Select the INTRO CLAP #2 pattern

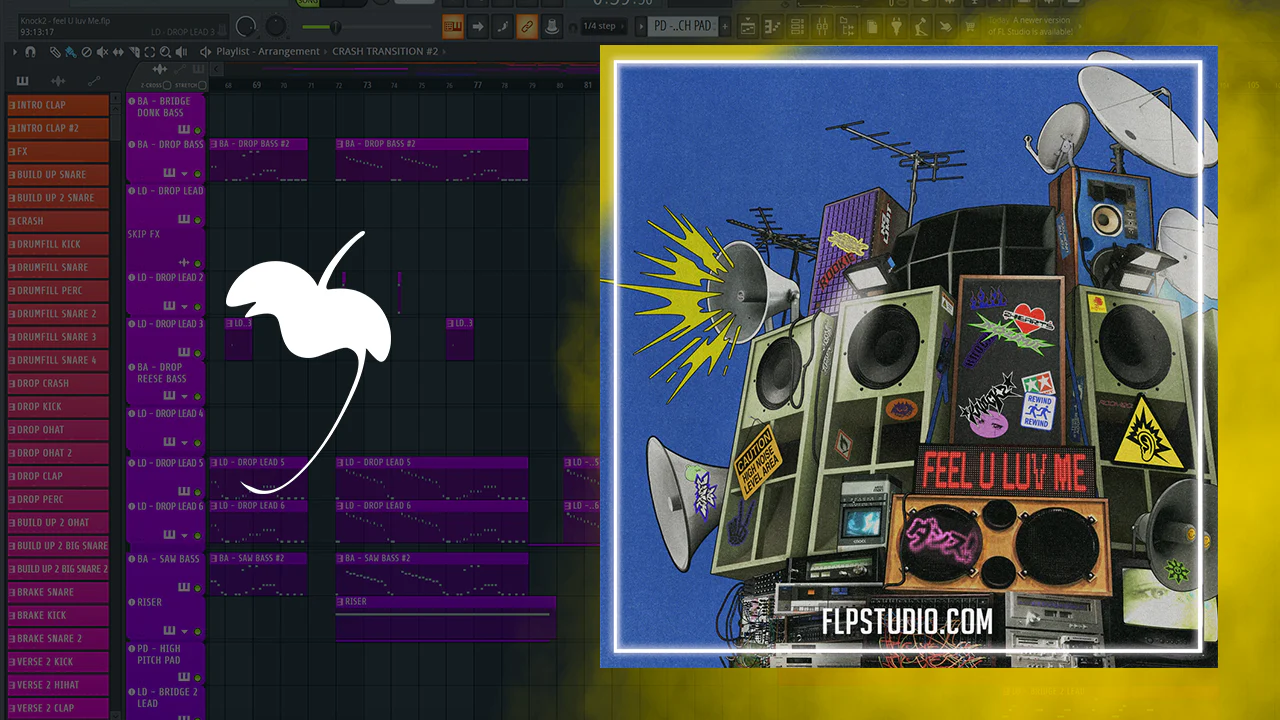coord(58,128)
